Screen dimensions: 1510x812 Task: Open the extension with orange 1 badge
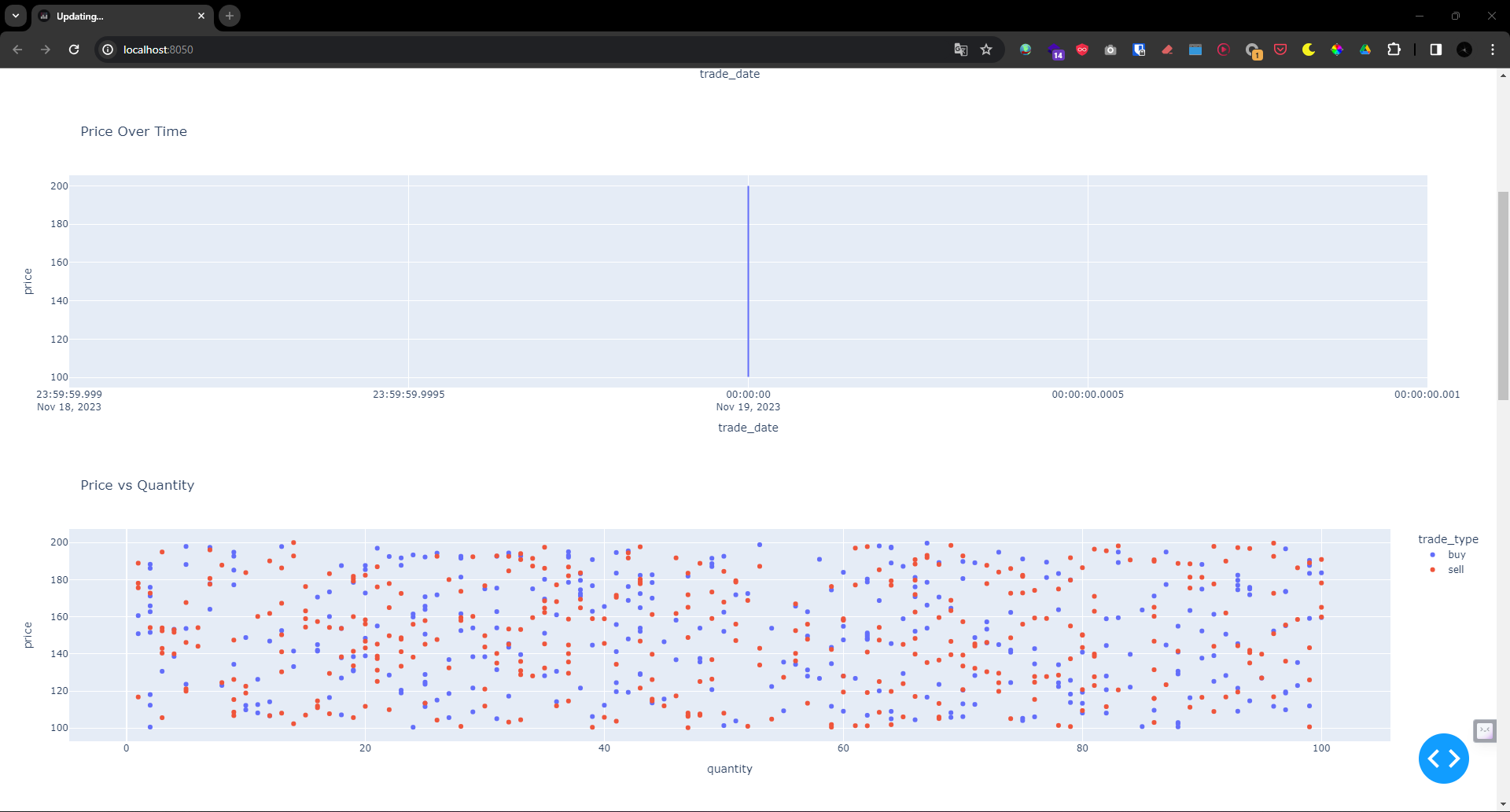1254,51
